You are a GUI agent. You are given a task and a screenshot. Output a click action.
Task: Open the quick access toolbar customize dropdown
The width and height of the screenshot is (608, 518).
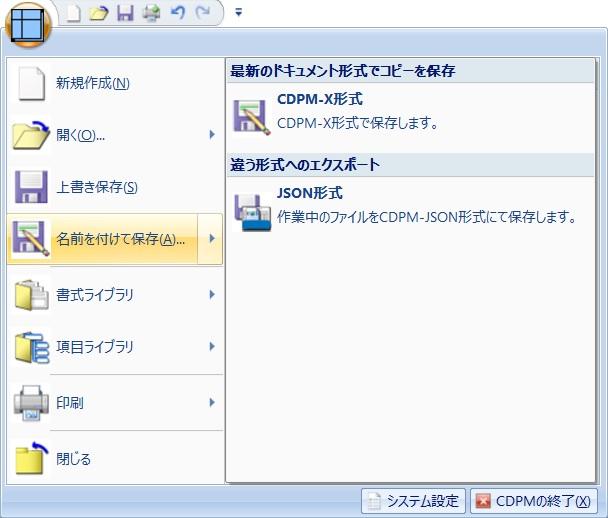click(238, 13)
